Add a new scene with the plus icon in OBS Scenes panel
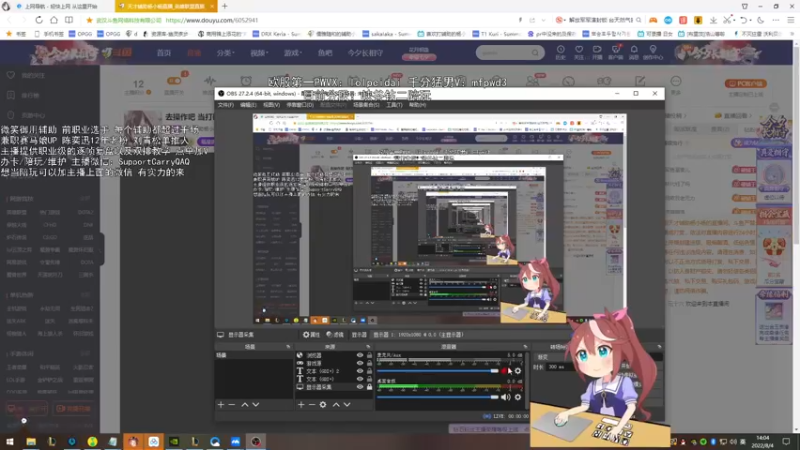The height and width of the screenshot is (450, 800). [x=221, y=405]
